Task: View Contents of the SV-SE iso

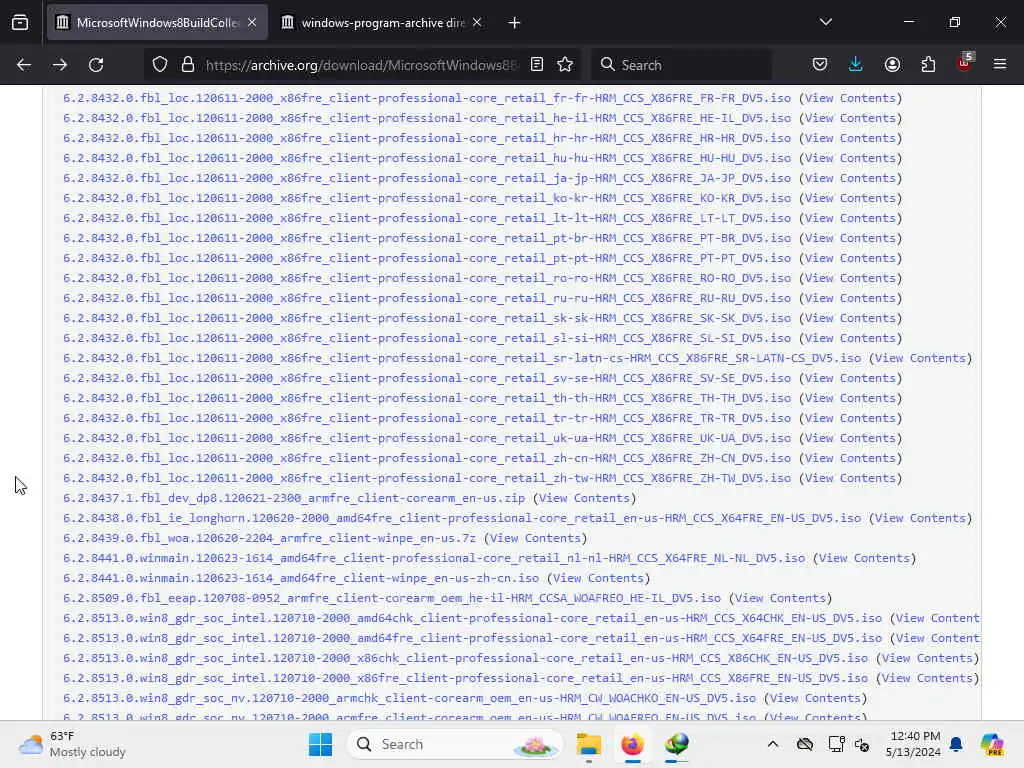Action: (x=850, y=378)
